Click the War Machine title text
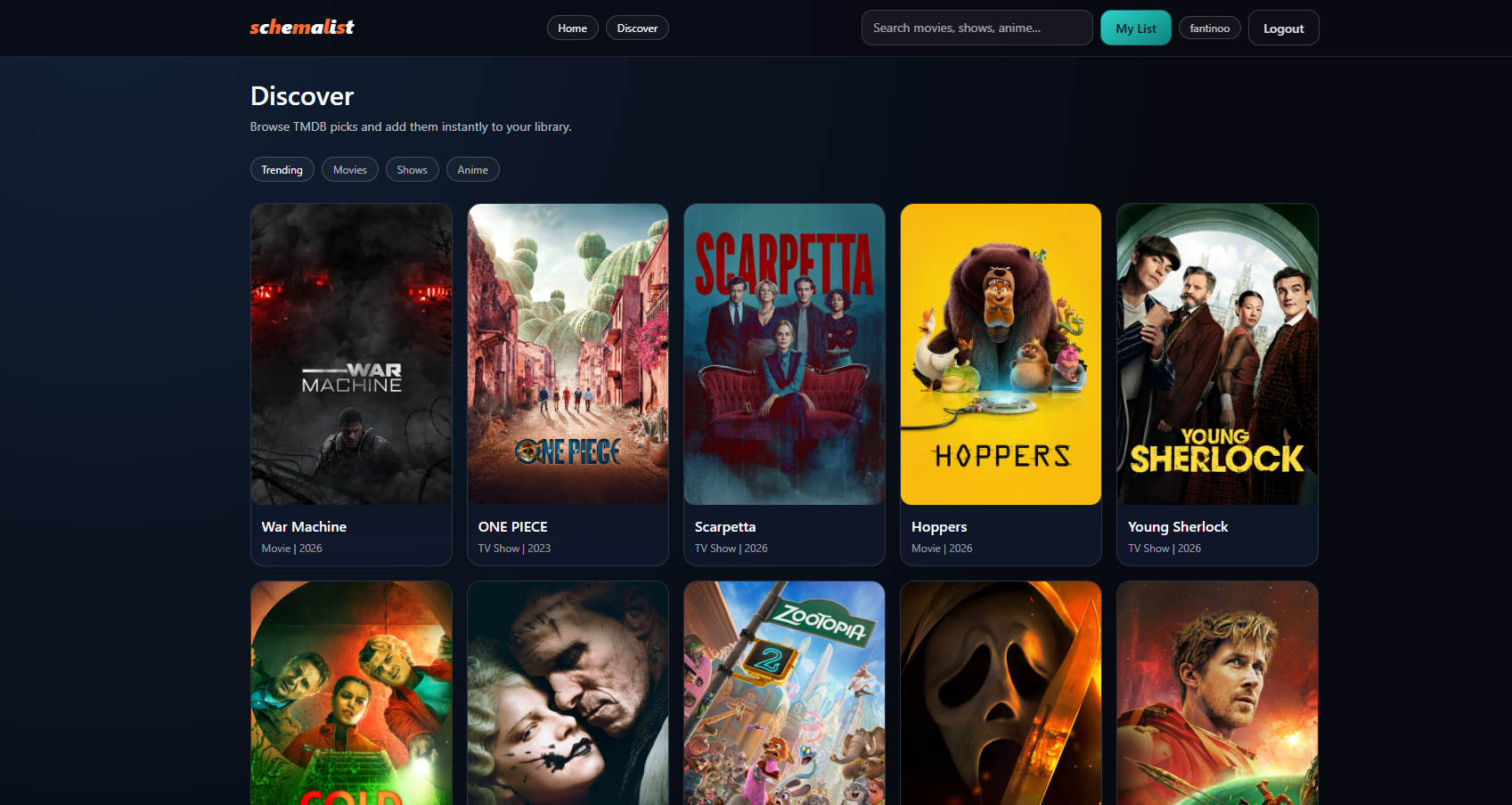This screenshot has width=1512, height=805. (304, 527)
